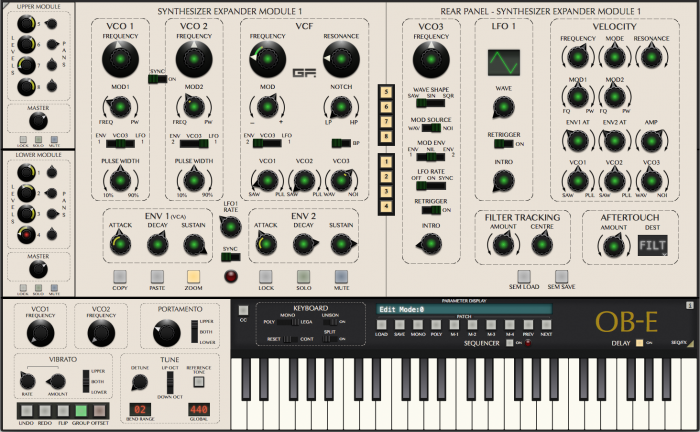
Task: Click the M-2 memory button
Action: click(x=472, y=324)
